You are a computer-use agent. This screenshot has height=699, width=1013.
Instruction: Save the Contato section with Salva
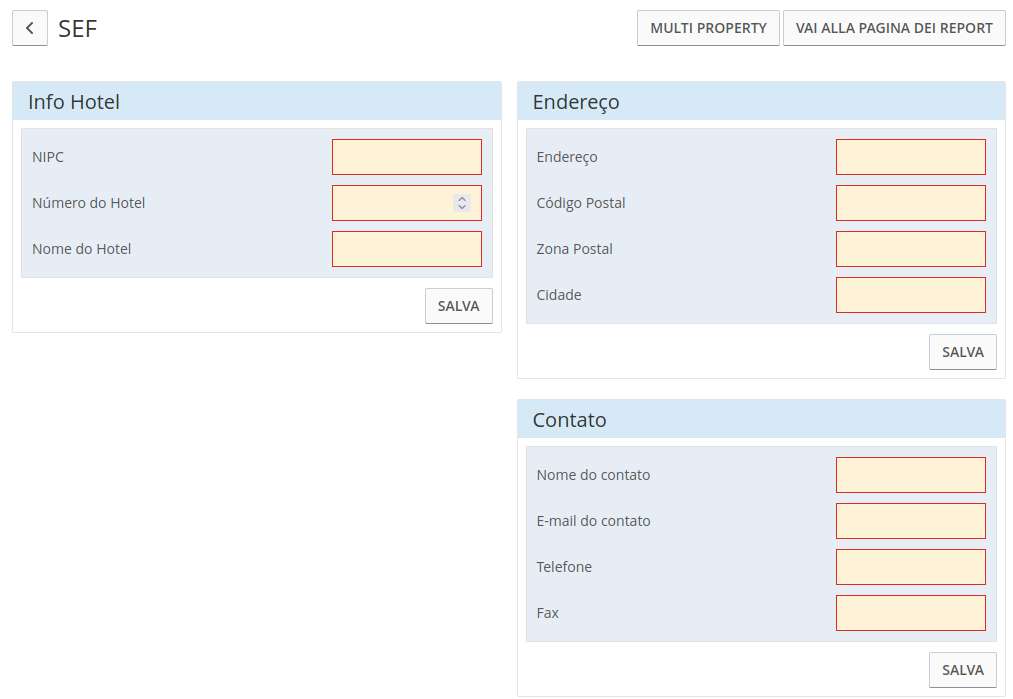tap(963, 670)
